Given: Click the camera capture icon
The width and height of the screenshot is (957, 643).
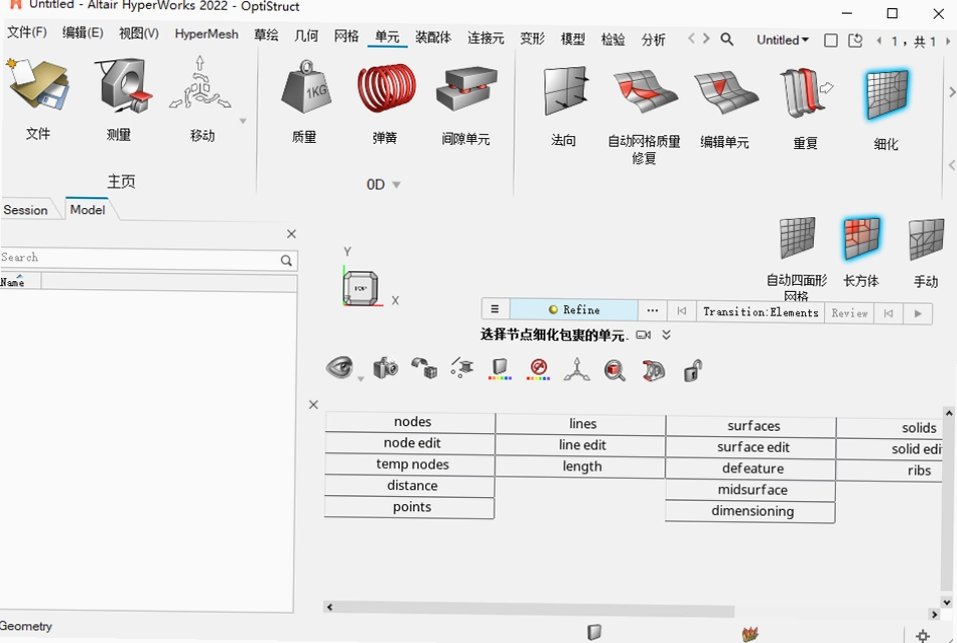Looking at the screenshot, I should coord(386,368).
